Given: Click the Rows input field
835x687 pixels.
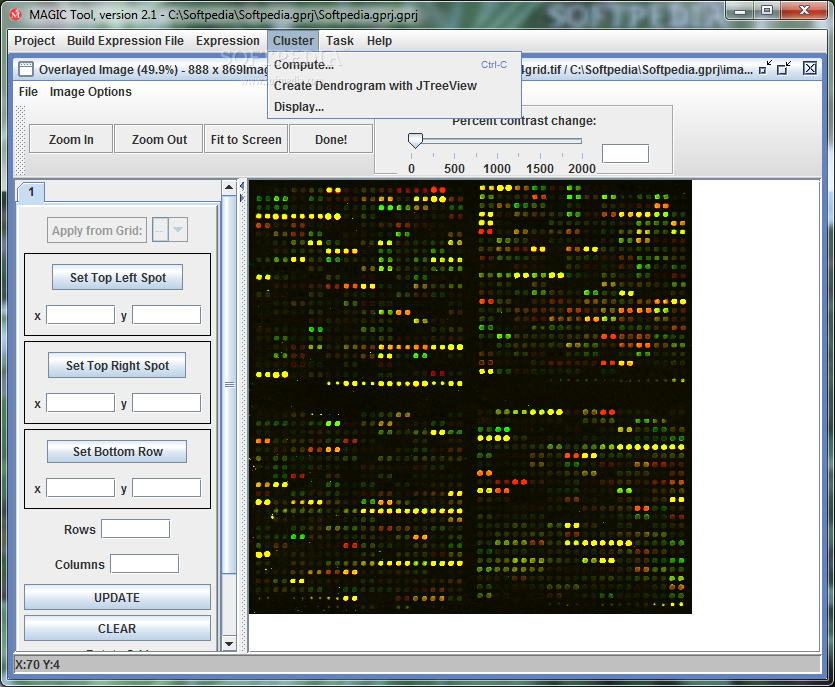Looking at the screenshot, I should pos(136,529).
